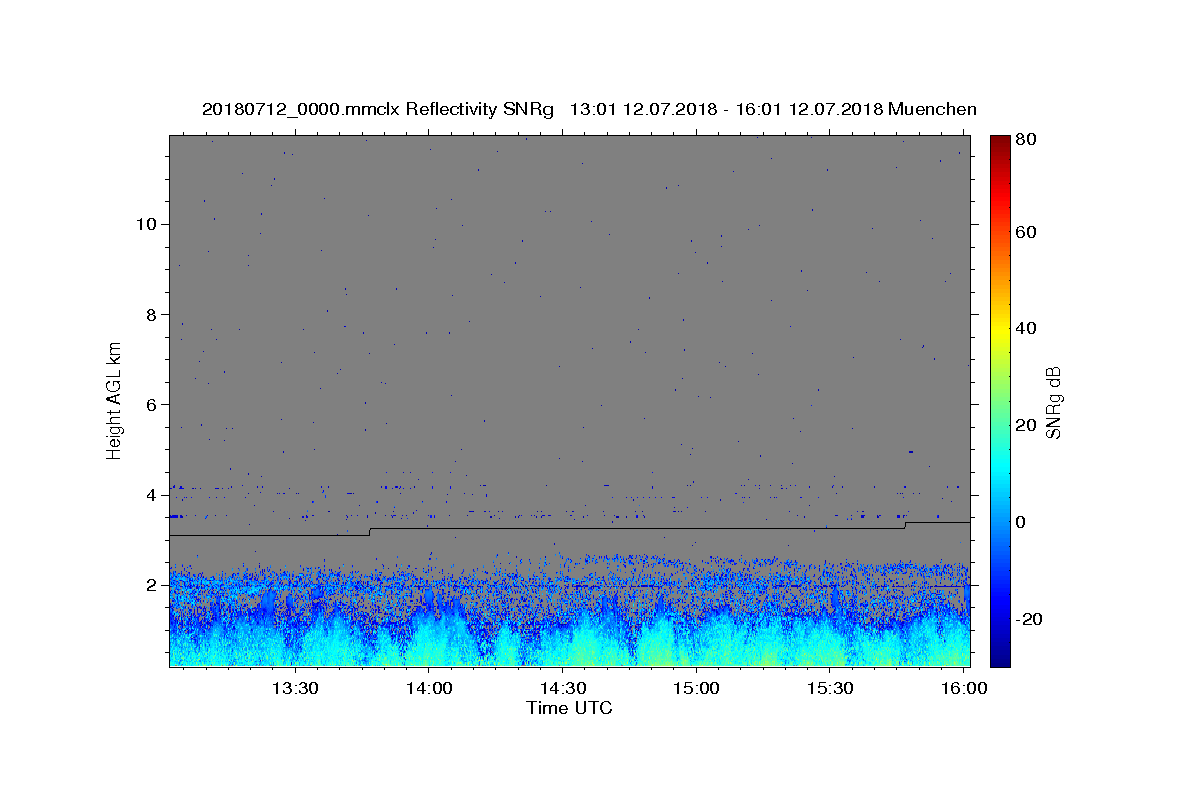Click the colorbar value 20
The image size is (1200, 800).
[1026, 425]
